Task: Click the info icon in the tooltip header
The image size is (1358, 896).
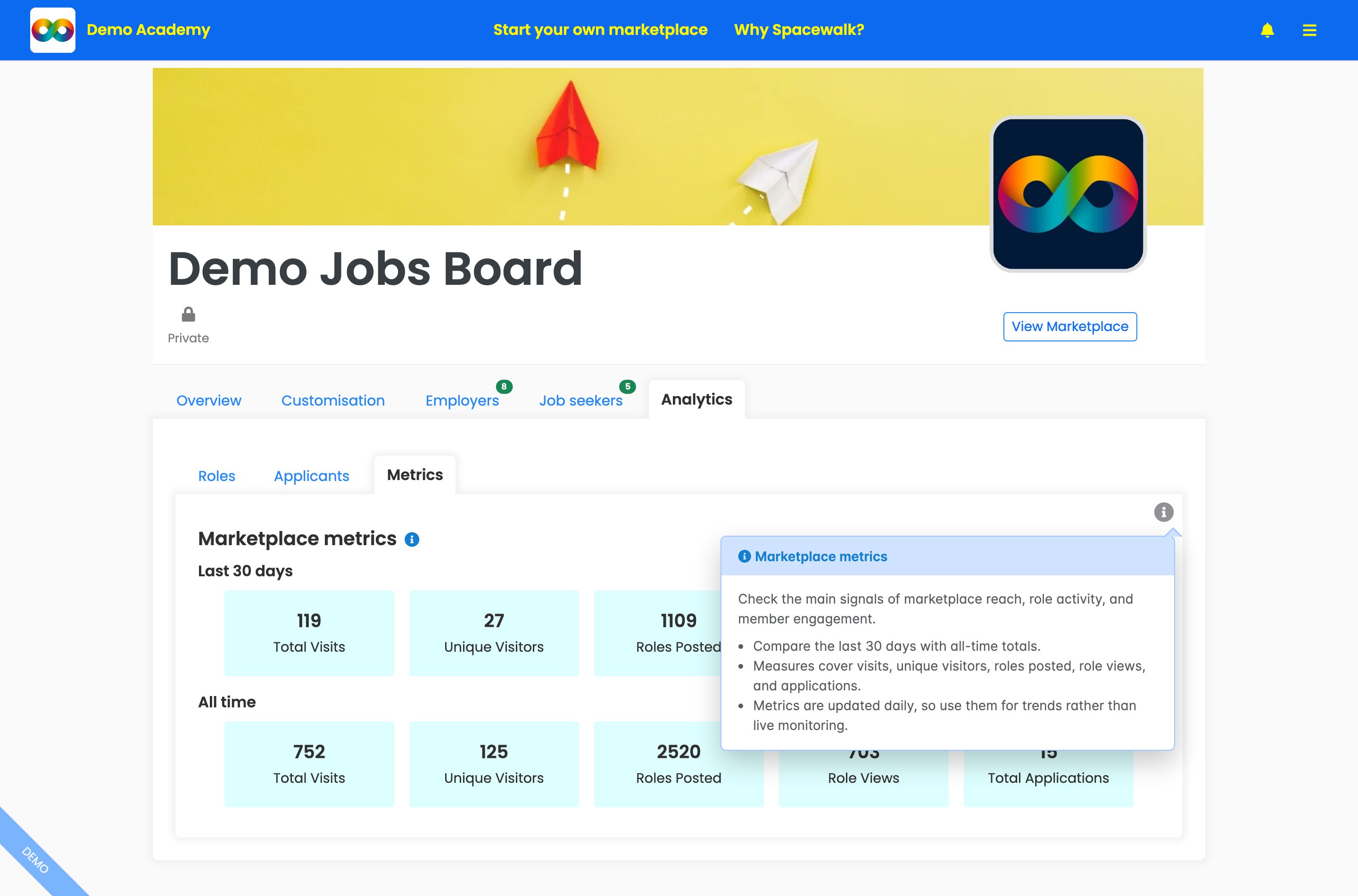Action: click(744, 556)
